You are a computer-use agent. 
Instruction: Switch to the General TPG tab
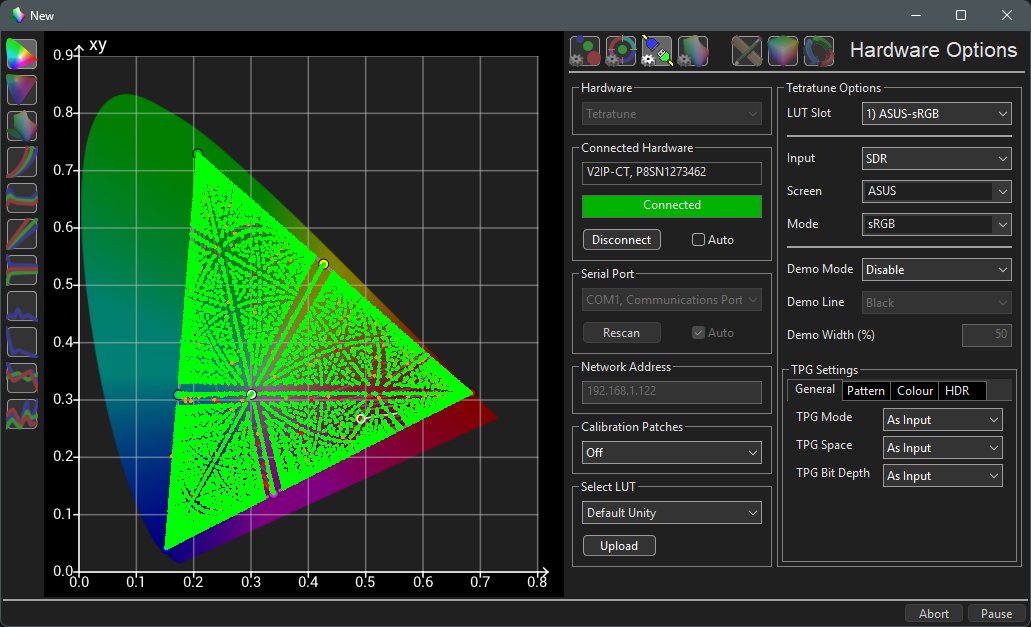[815, 389]
